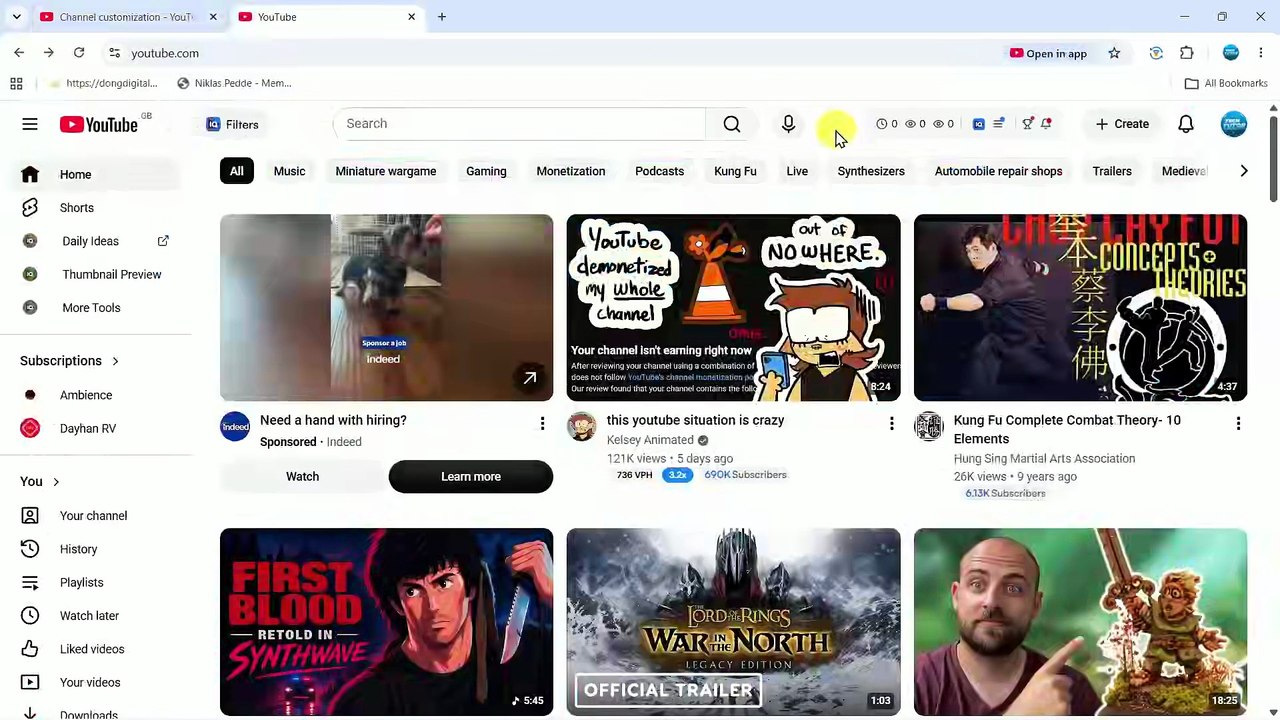Click the magnifier search button
This screenshot has height=720, width=1280.
coord(732,124)
